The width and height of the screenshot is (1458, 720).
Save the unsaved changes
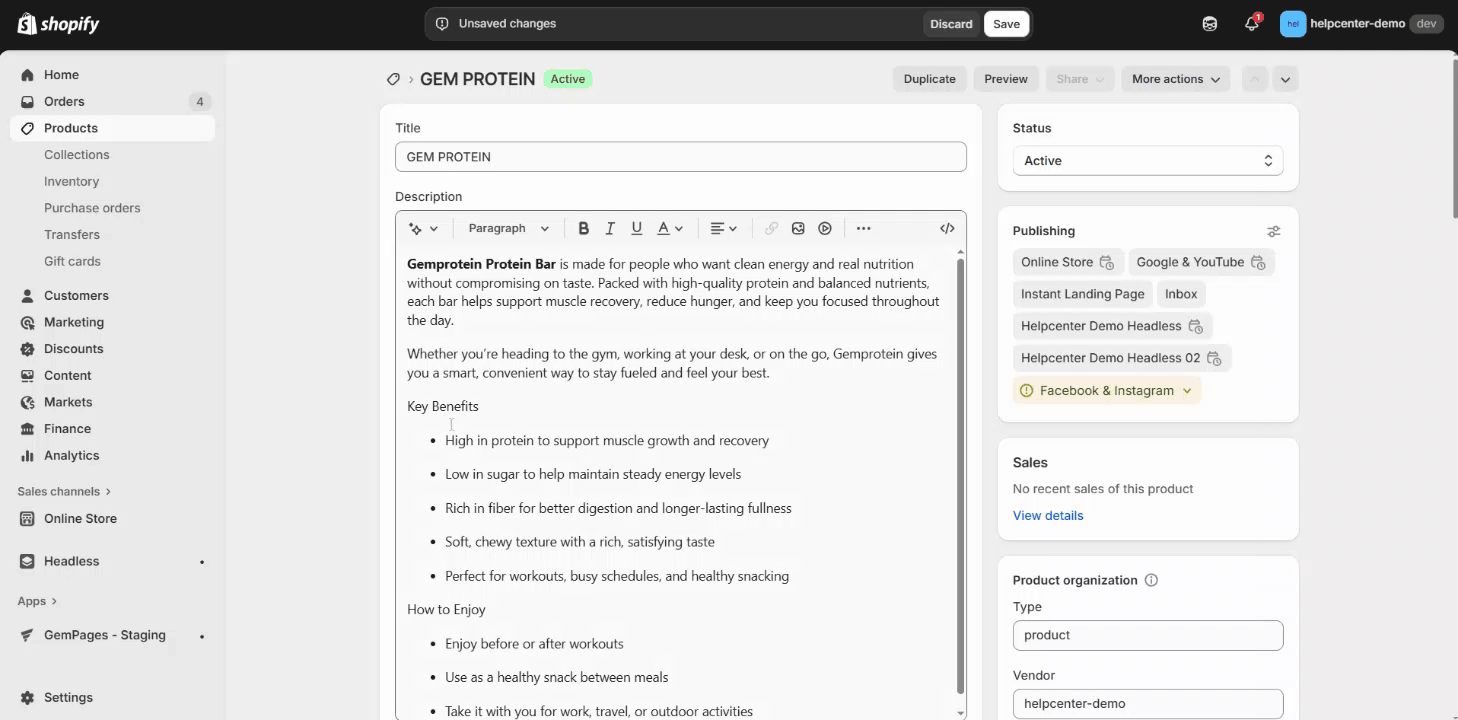1006,24
